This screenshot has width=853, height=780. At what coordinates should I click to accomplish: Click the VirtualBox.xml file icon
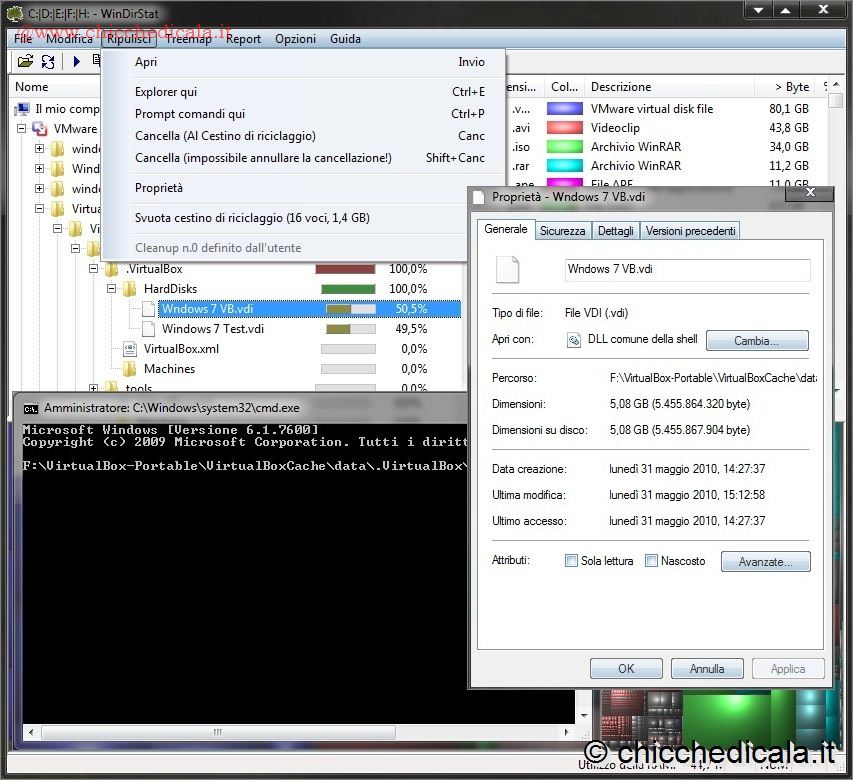[130, 349]
